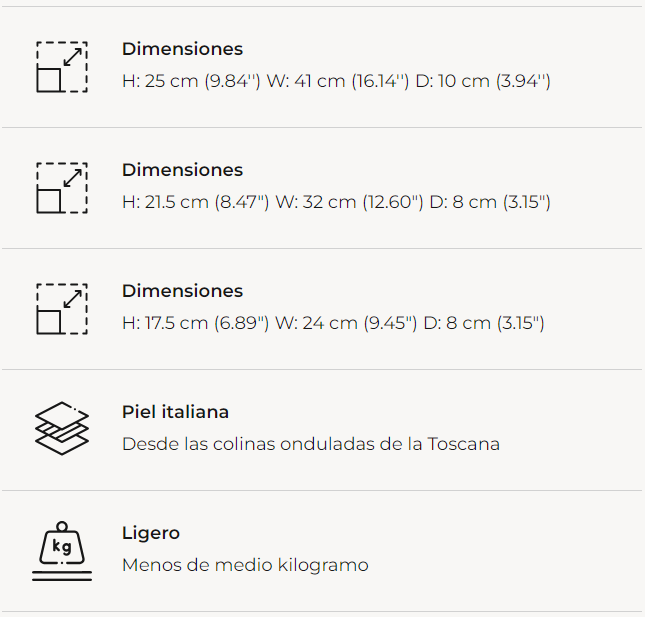Select the Dimensiones heading above H: 17.5 cm
645x617 pixels.
(182, 291)
